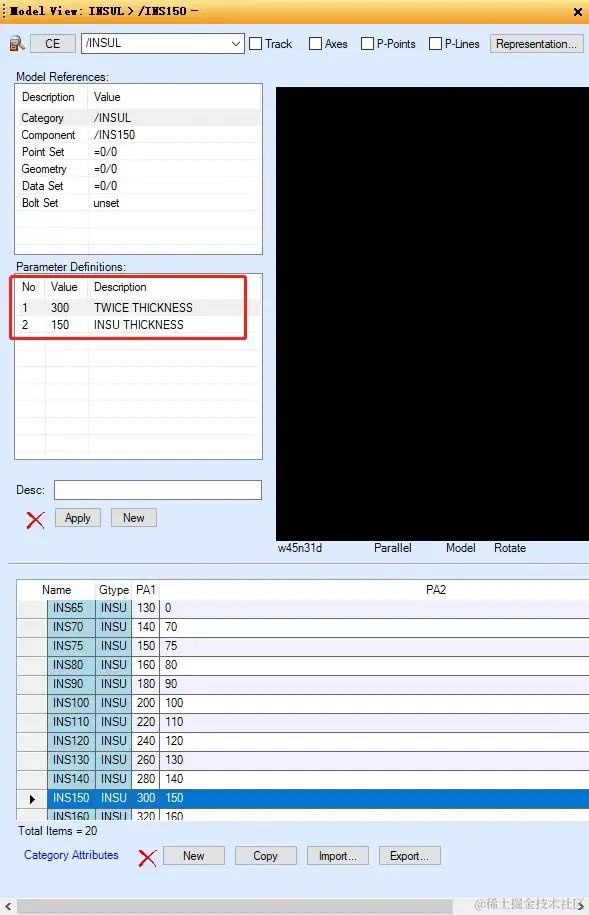Click the PA1 column header
Screen dimensions: 589x915
(x=145, y=590)
